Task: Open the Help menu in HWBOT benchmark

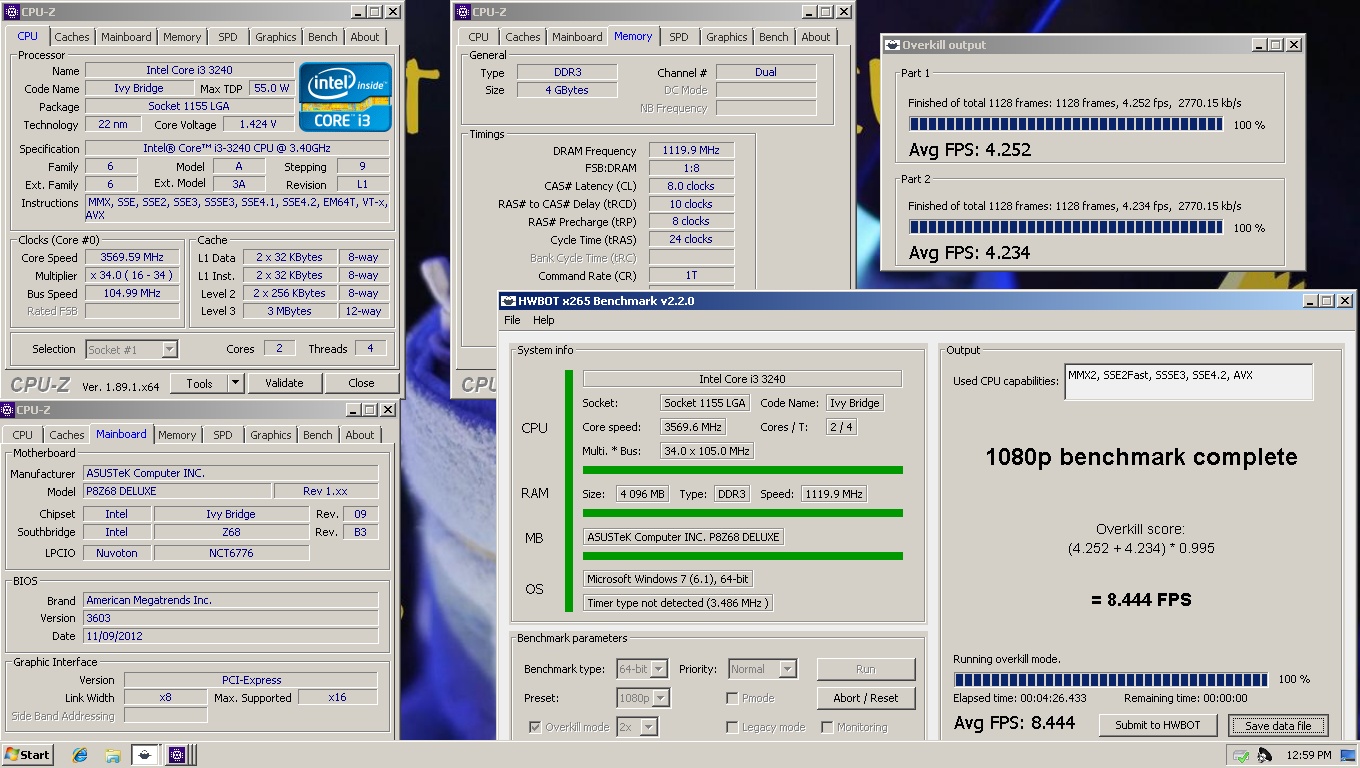Action: coord(543,320)
